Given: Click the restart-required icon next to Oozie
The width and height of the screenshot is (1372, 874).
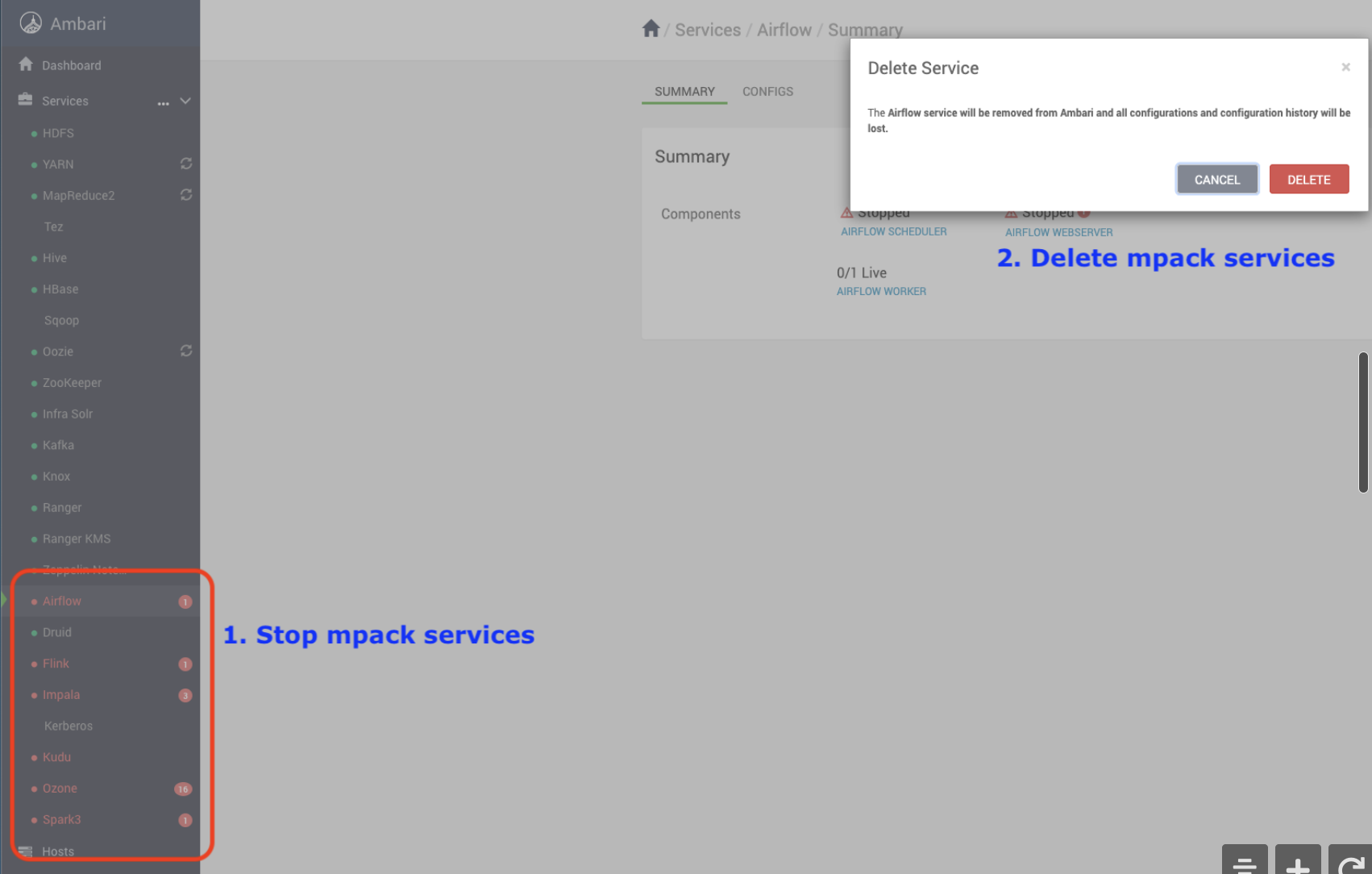Looking at the screenshot, I should point(186,351).
